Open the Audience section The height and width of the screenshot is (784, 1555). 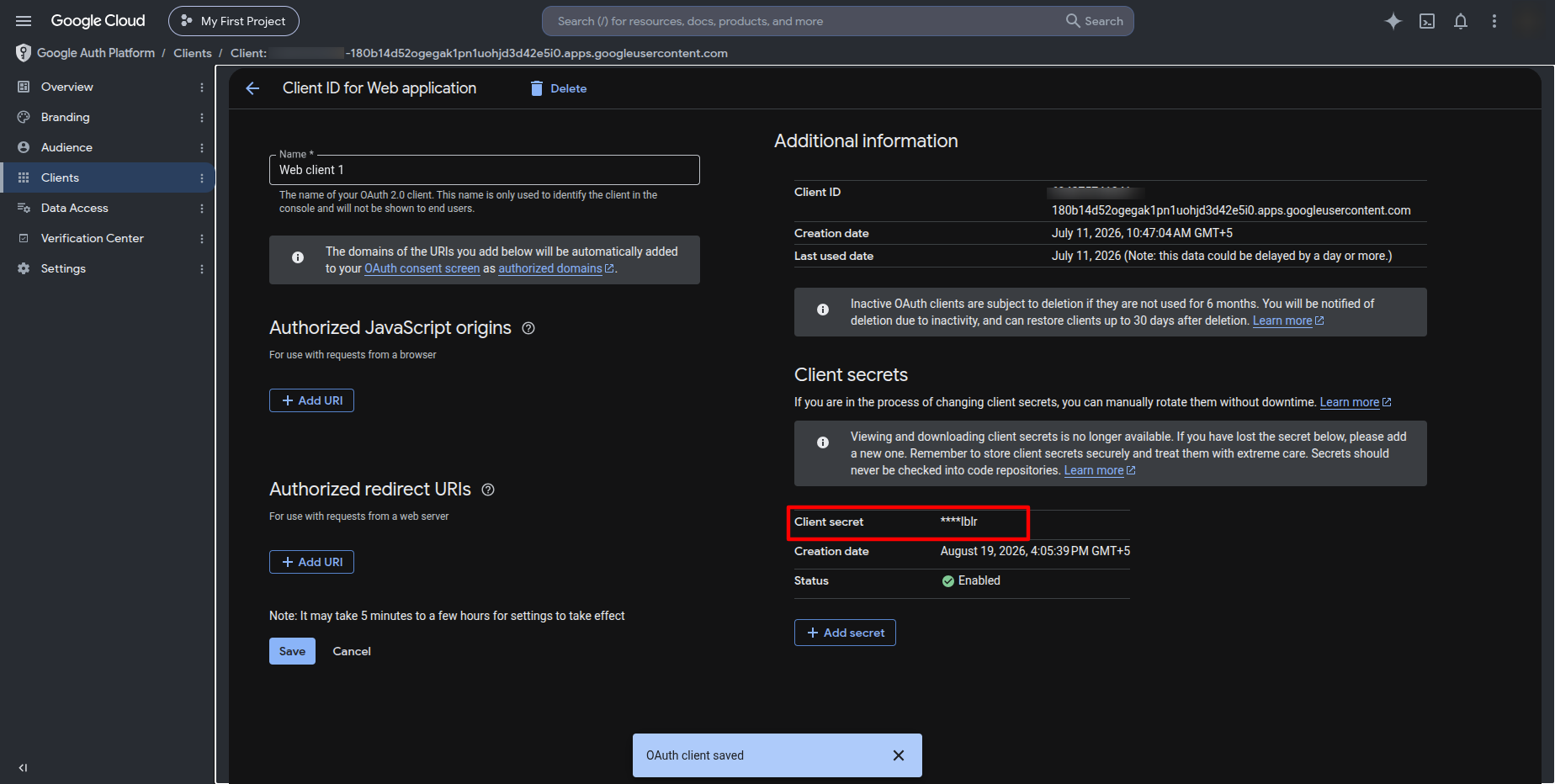(66, 147)
